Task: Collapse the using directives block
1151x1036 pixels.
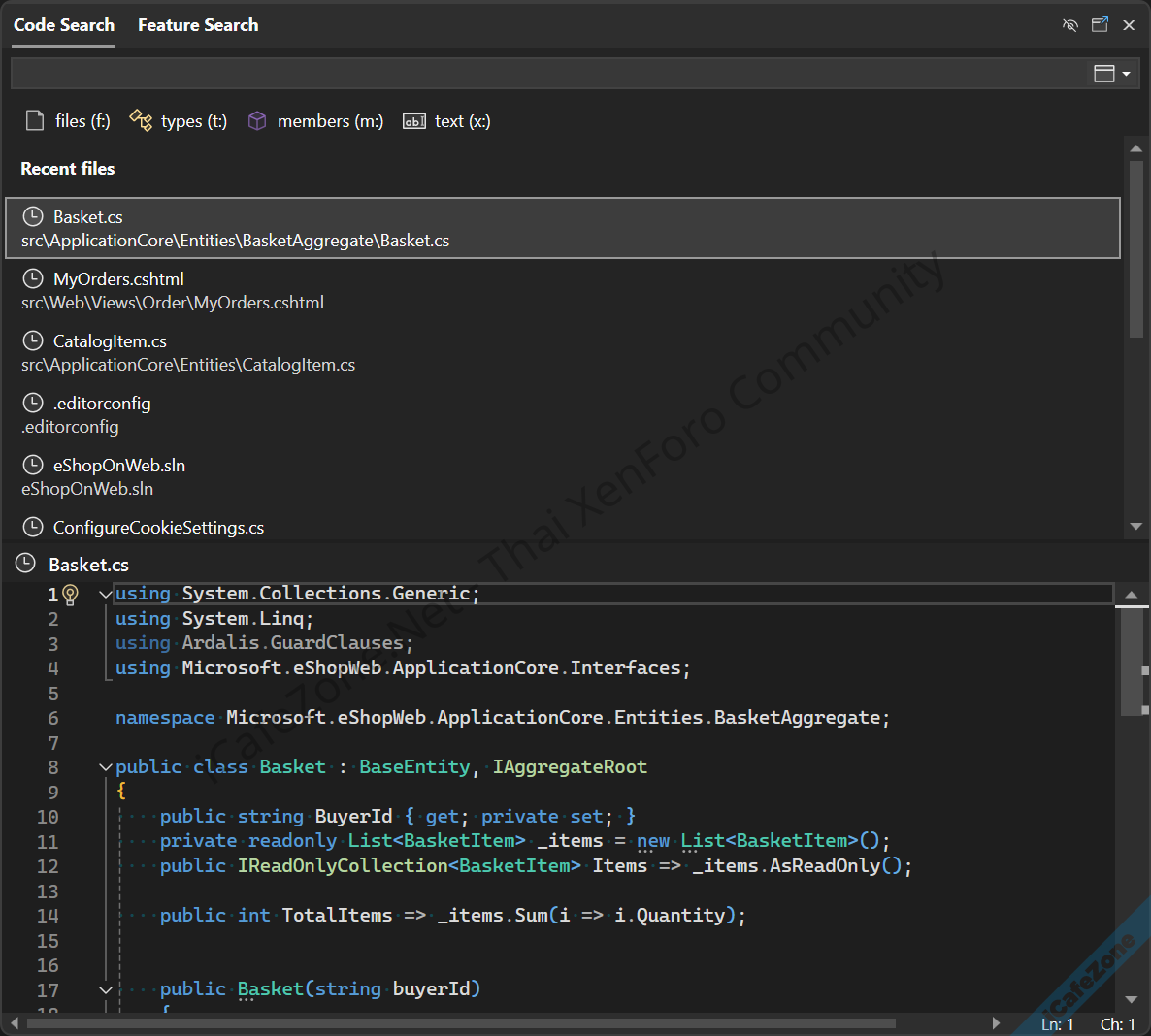Action: coord(105,595)
